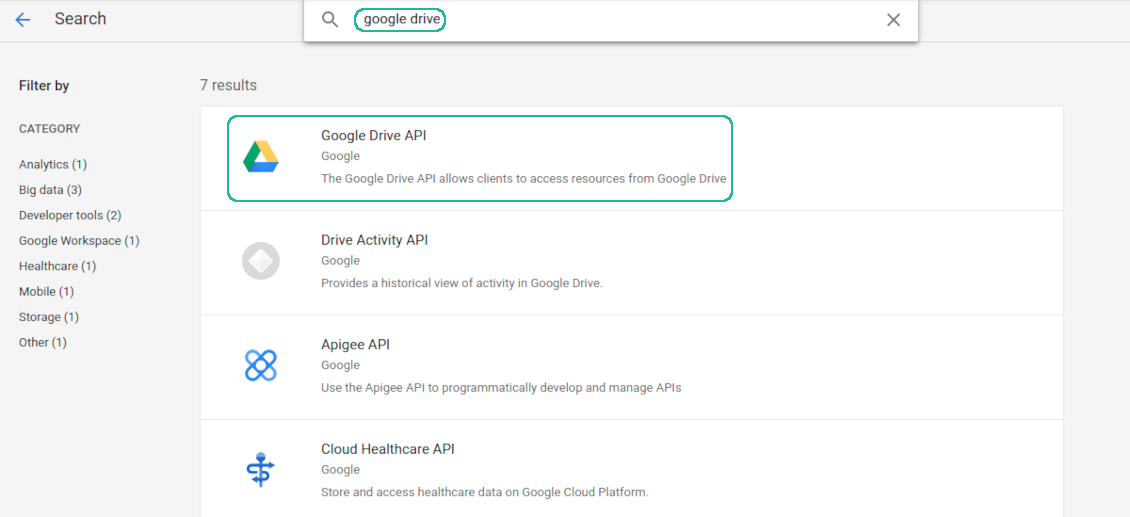
Task: Clear the search field with X icon
Action: point(893,20)
